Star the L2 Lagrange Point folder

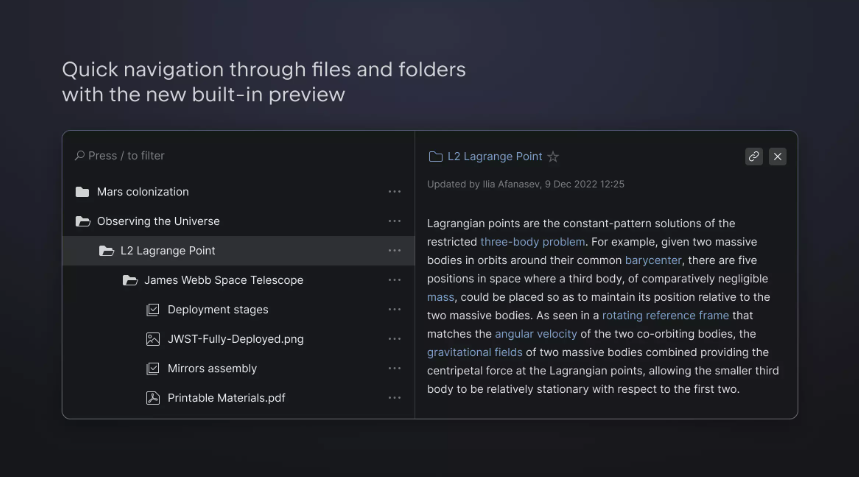point(553,157)
